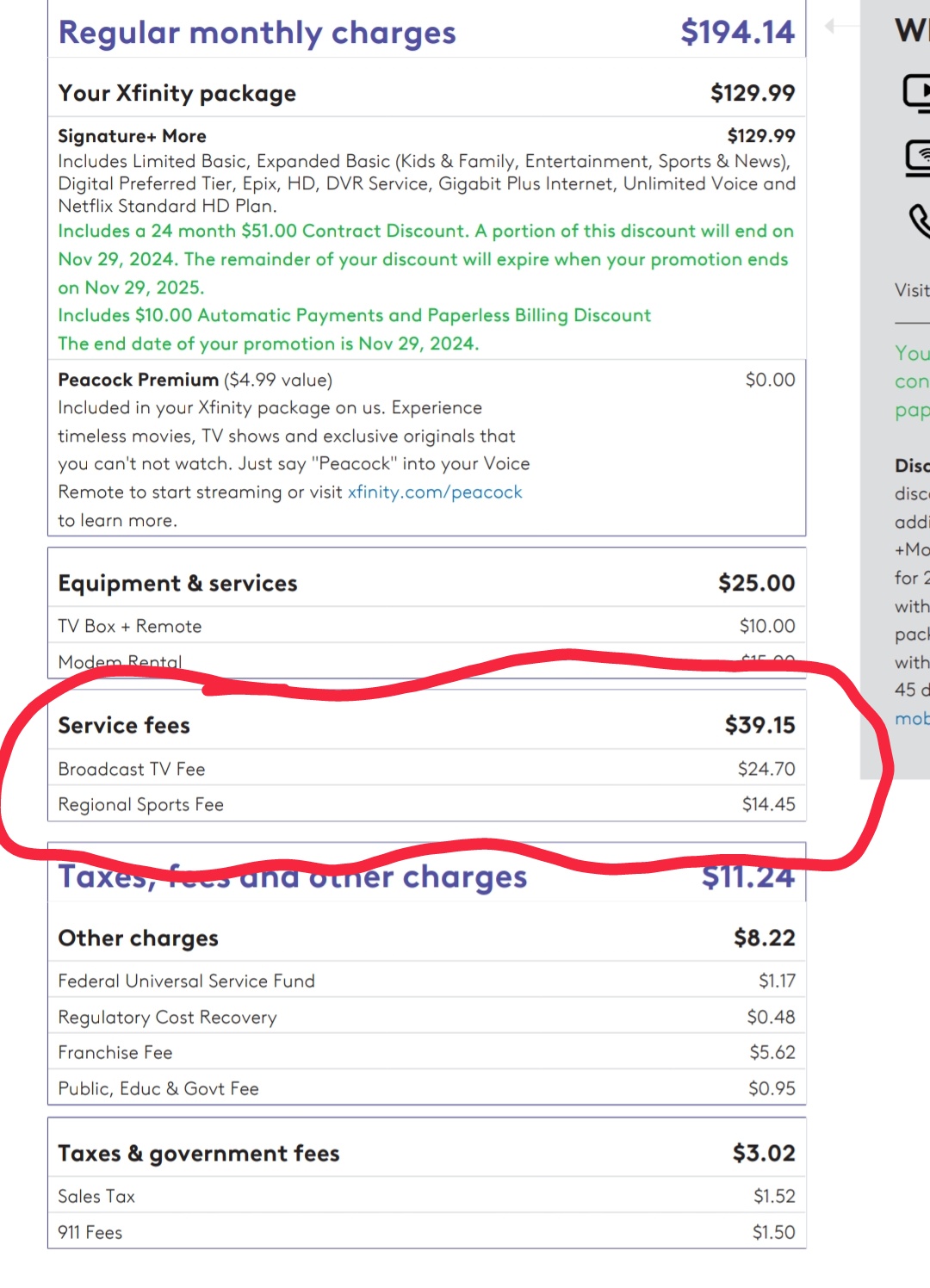Click the Franchise Fee line item

(x=115, y=1052)
